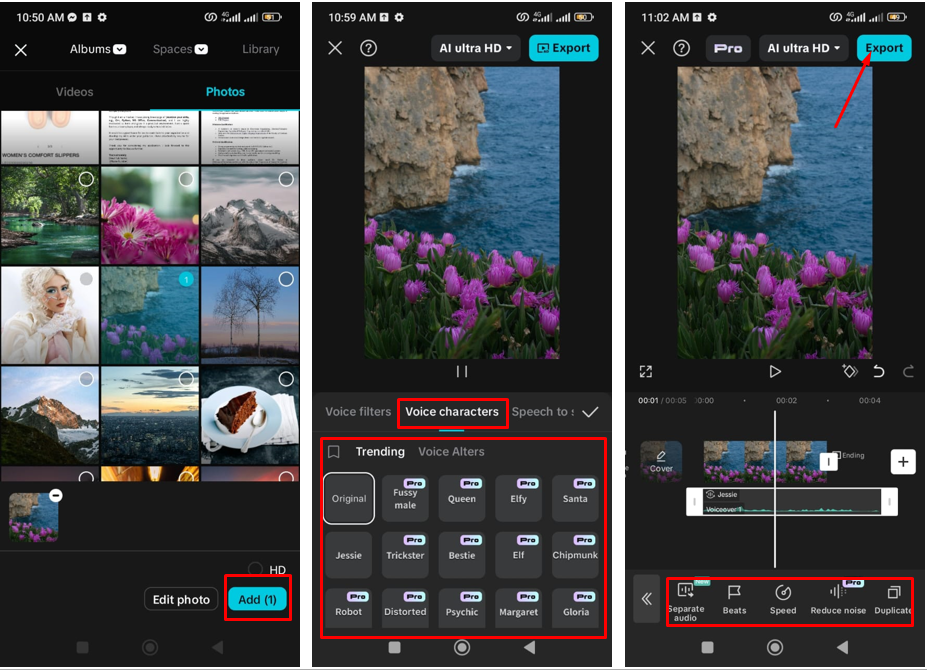Select the Voice characters tab
This screenshot has width=927, height=670.
(x=452, y=412)
